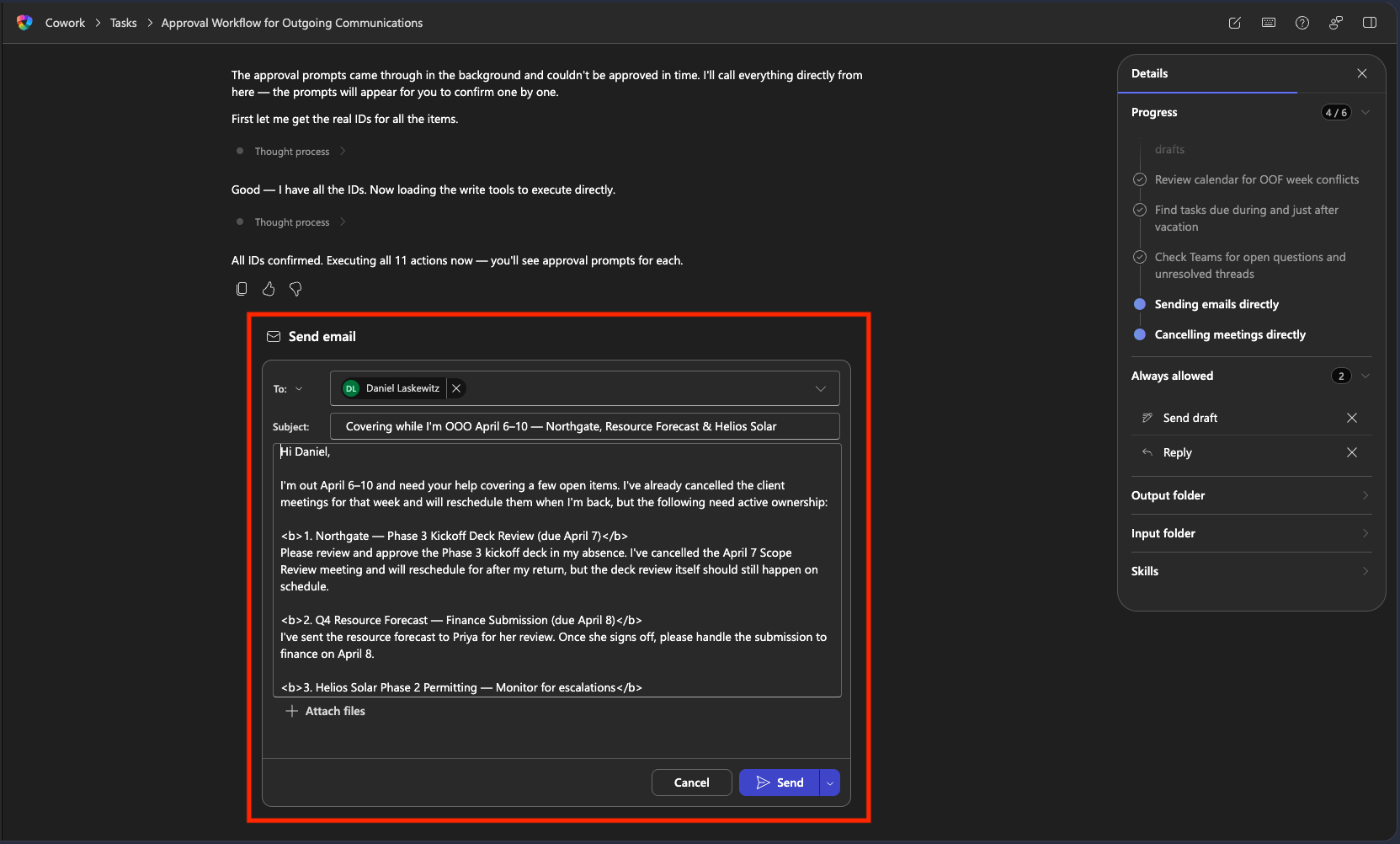Open the keyboard shortcuts icon
This screenshot has height=844, width=1400.
[1269, 23]
